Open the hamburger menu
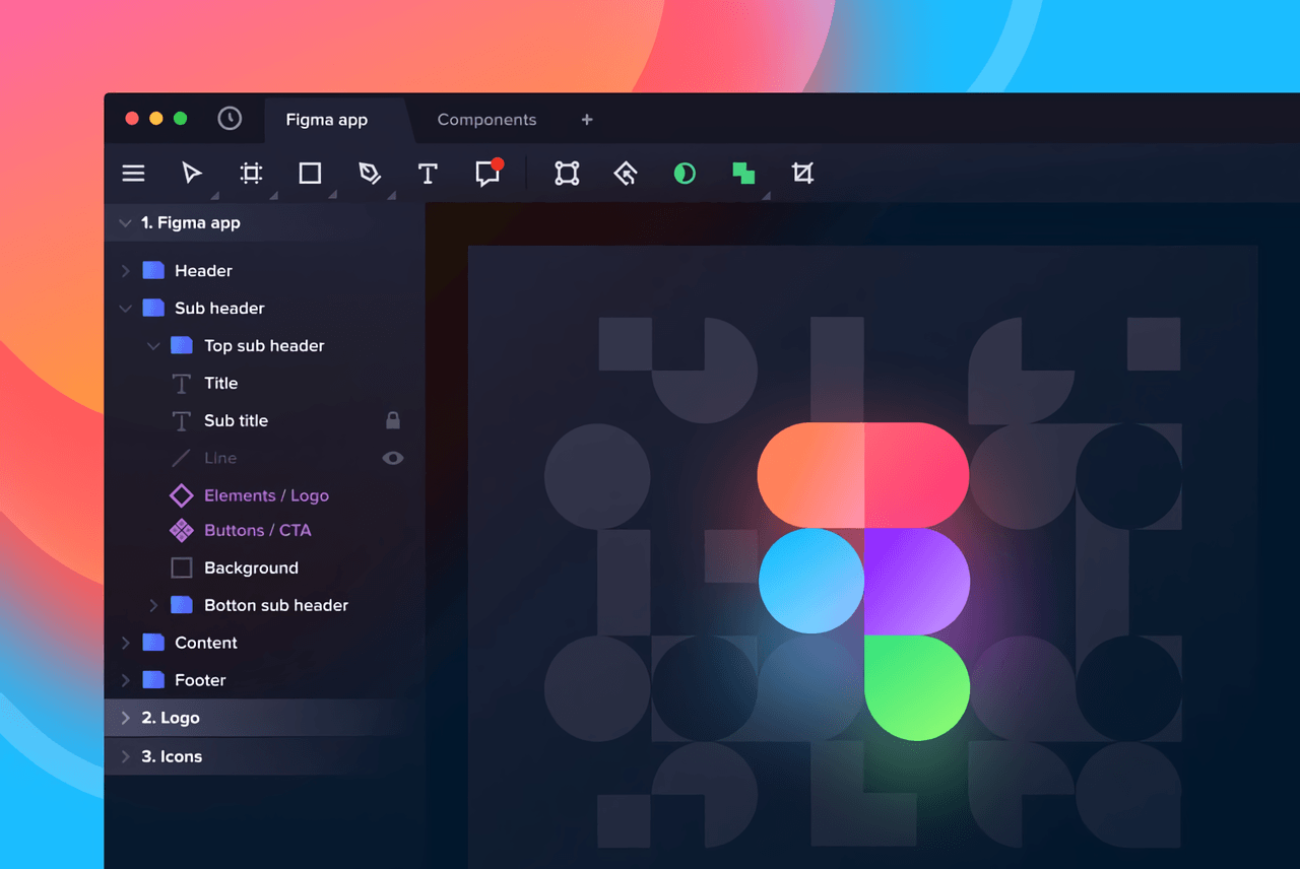The height and width of the screenshot is (869, 1300). tap(133, 173)
